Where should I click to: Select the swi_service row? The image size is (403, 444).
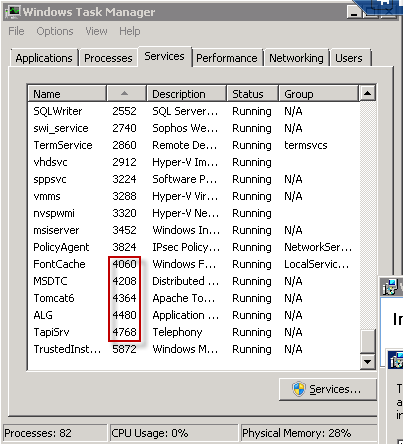[x=194, y=128]
